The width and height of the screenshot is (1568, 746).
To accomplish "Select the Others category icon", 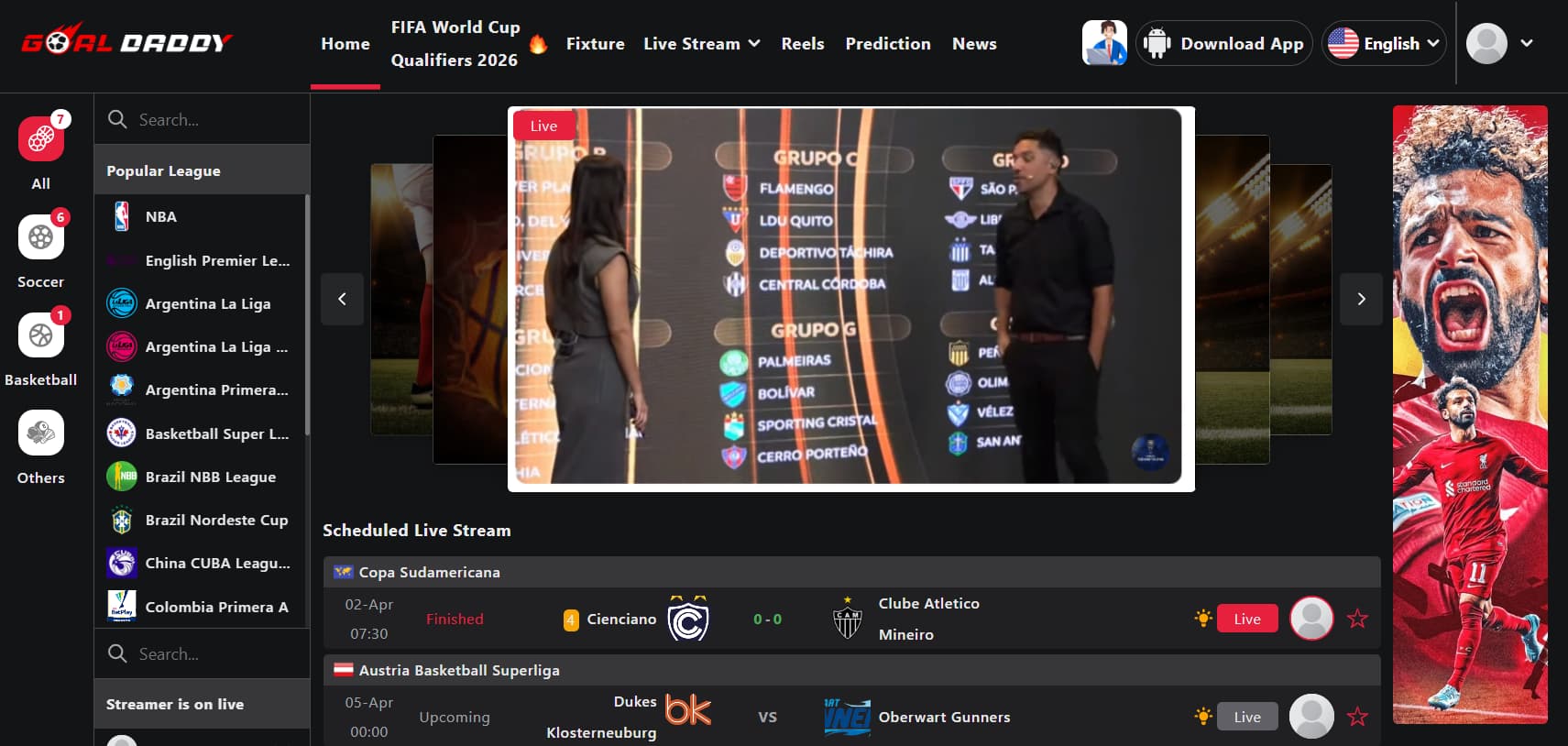I will 40,433.
